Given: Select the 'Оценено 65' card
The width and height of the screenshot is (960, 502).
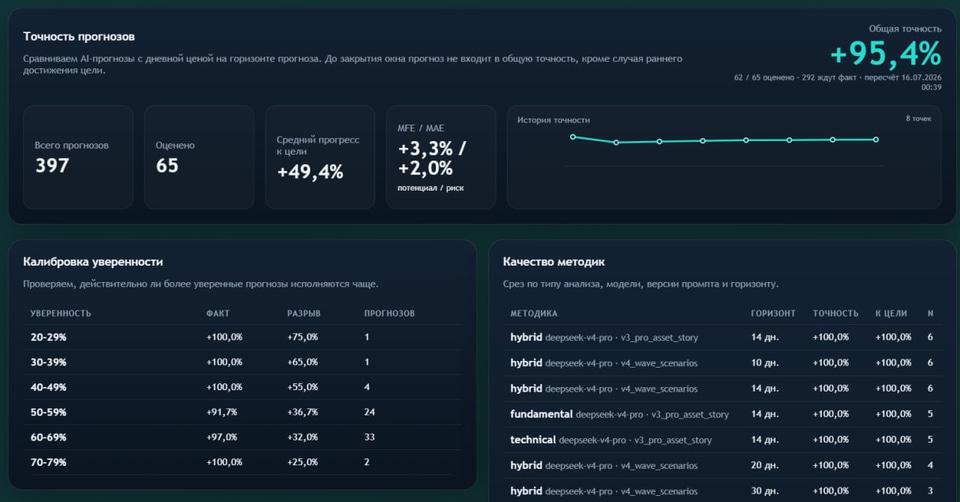Looking at the screenshot, I should tap(199, 157).
